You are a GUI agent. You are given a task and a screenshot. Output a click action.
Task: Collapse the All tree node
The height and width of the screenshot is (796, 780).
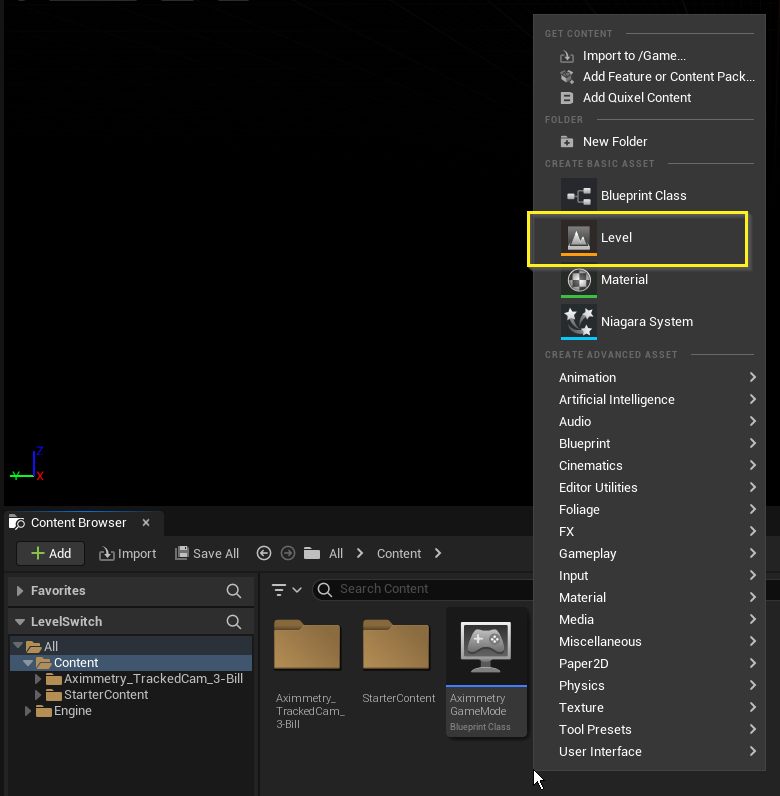(x=18, y=646)
